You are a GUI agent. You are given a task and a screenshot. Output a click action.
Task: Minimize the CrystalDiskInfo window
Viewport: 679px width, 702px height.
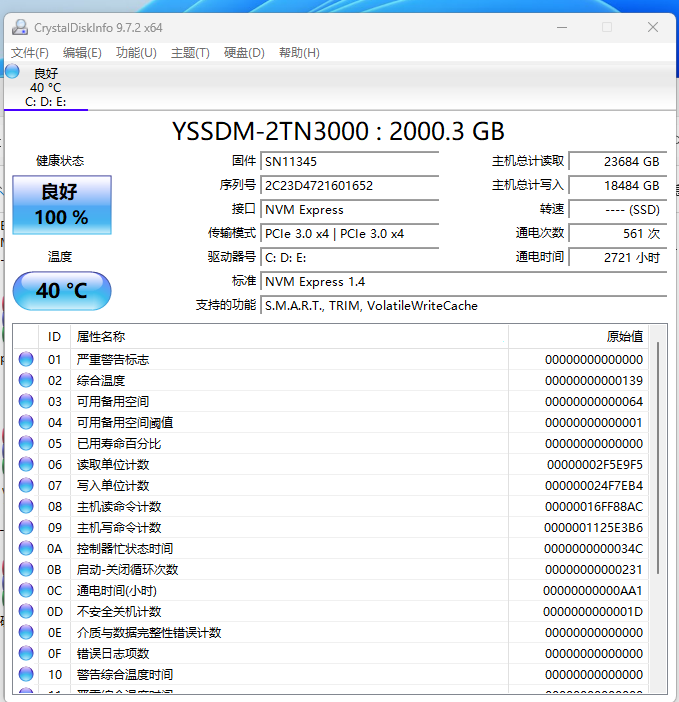pyautogui.click(x=562, y=27)
